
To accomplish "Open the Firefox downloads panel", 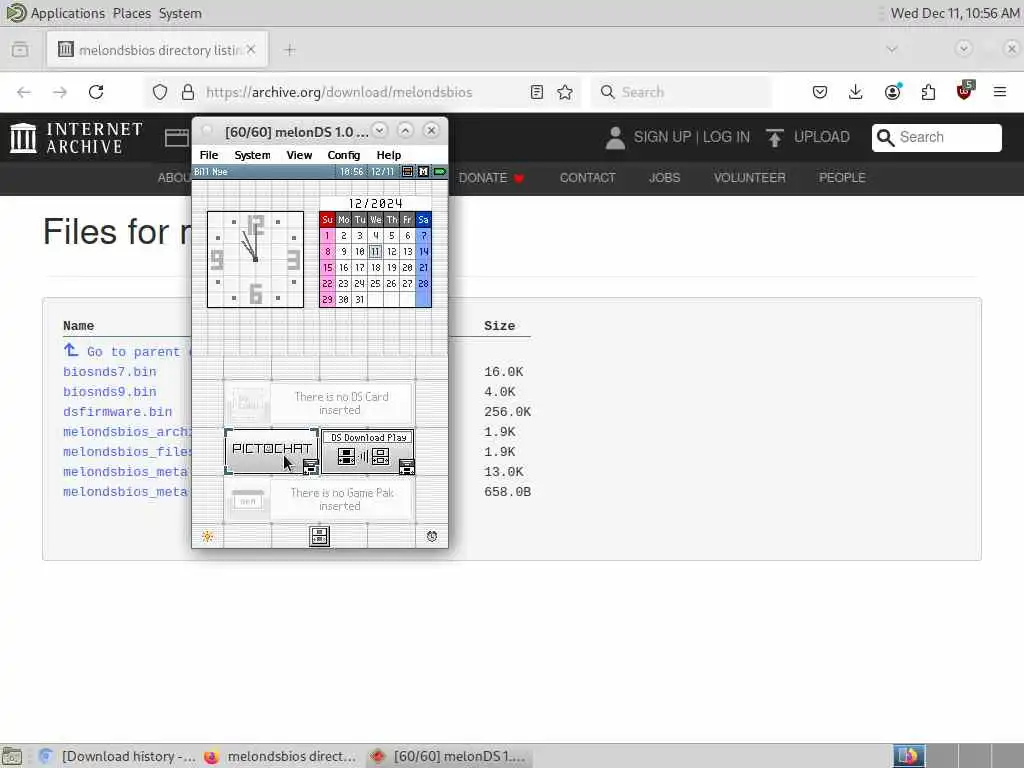I will tap(856, 92).
